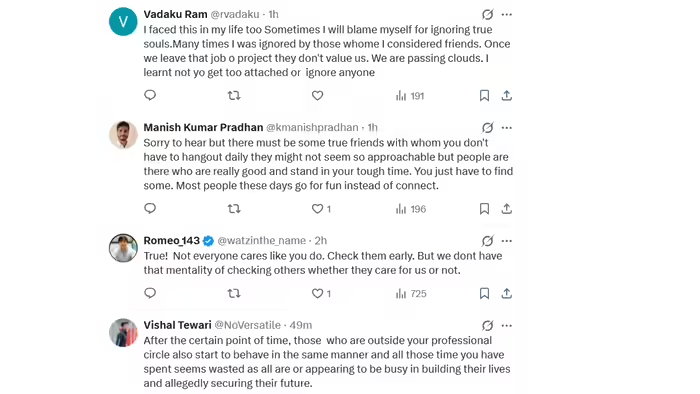700x394 pixels.
Task: Reply to Romeo_143's tweet
Action: [150, 293]
